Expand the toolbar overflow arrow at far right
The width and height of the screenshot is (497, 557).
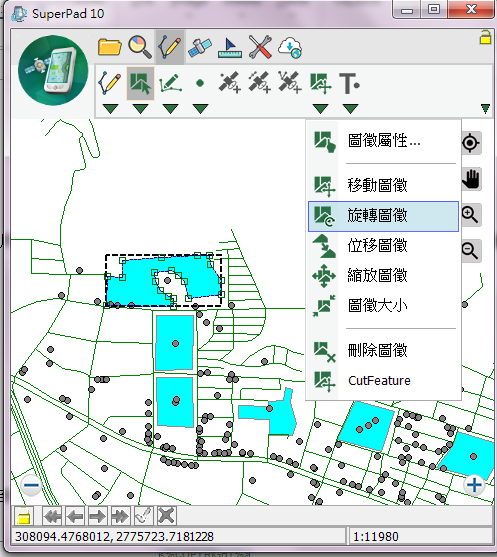click(485, 109)
